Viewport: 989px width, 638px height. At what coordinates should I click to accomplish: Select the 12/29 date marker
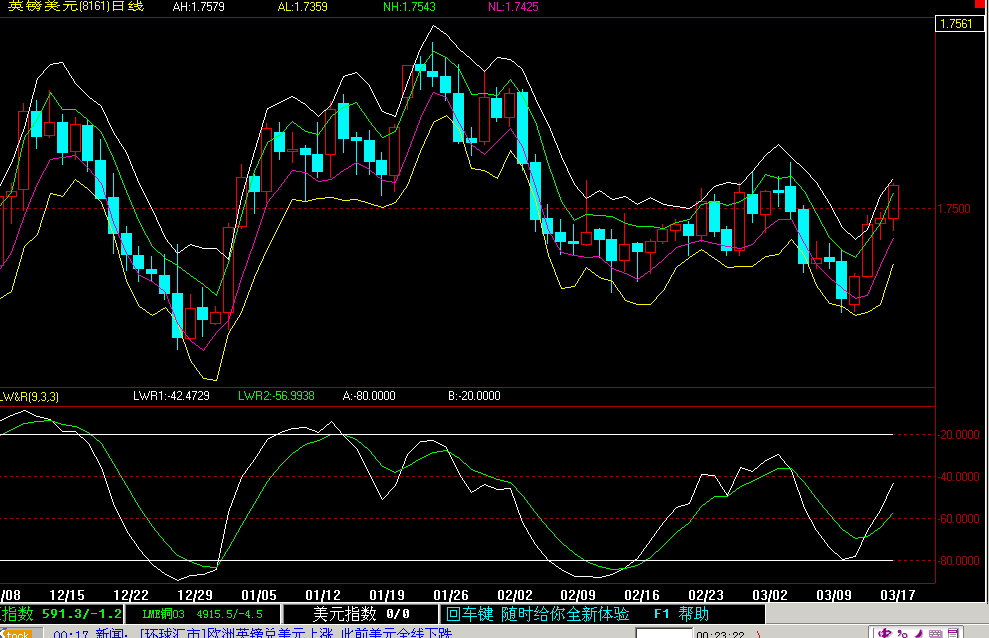[195, 595]
